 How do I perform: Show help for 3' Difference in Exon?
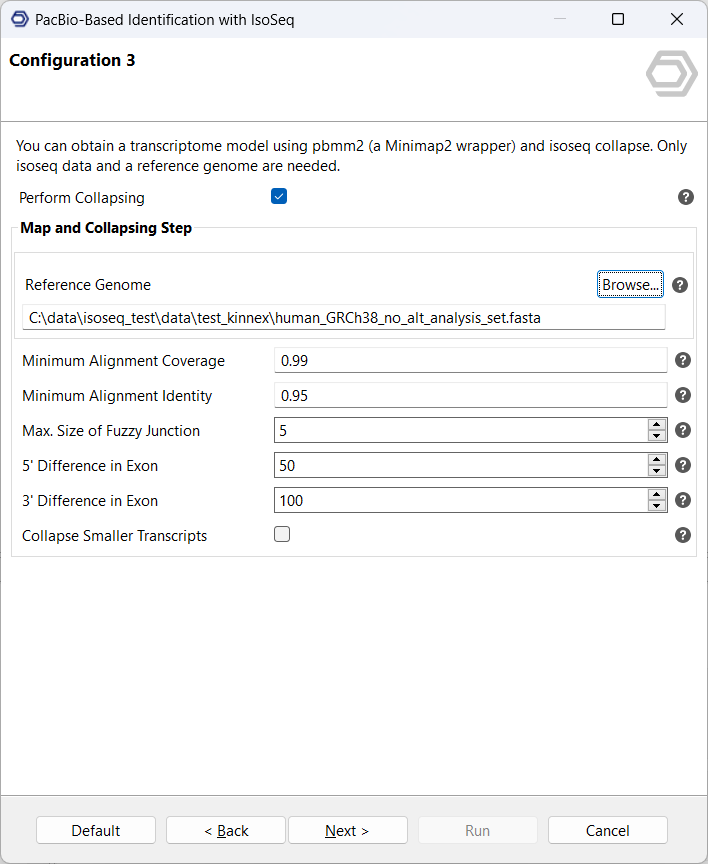[683, 500]
